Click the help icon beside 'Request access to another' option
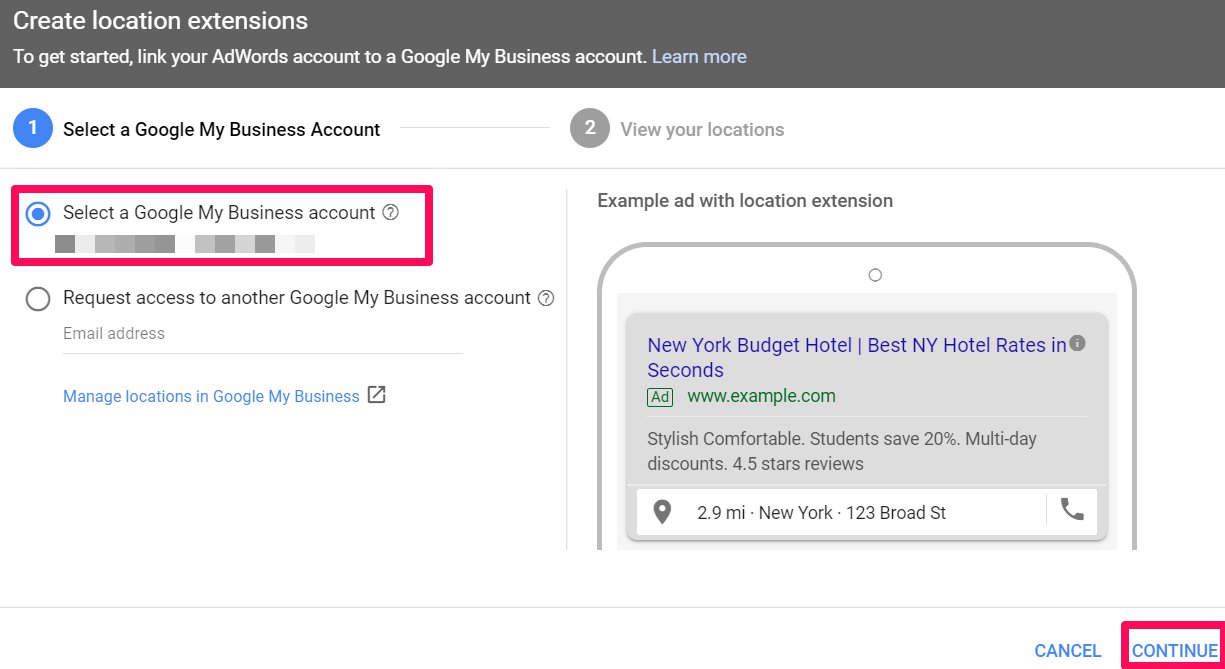 point(546,298)
